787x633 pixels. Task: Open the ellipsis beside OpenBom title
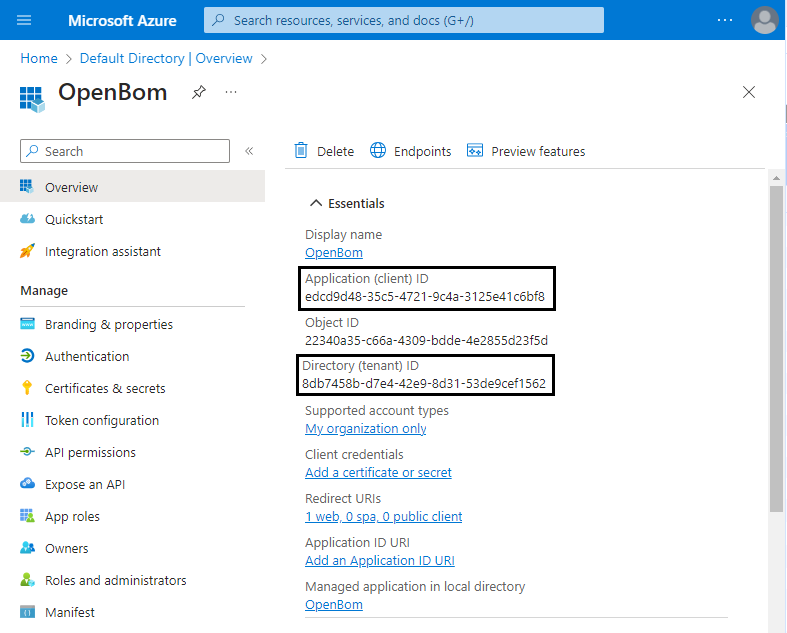click(x=231, y=92)
